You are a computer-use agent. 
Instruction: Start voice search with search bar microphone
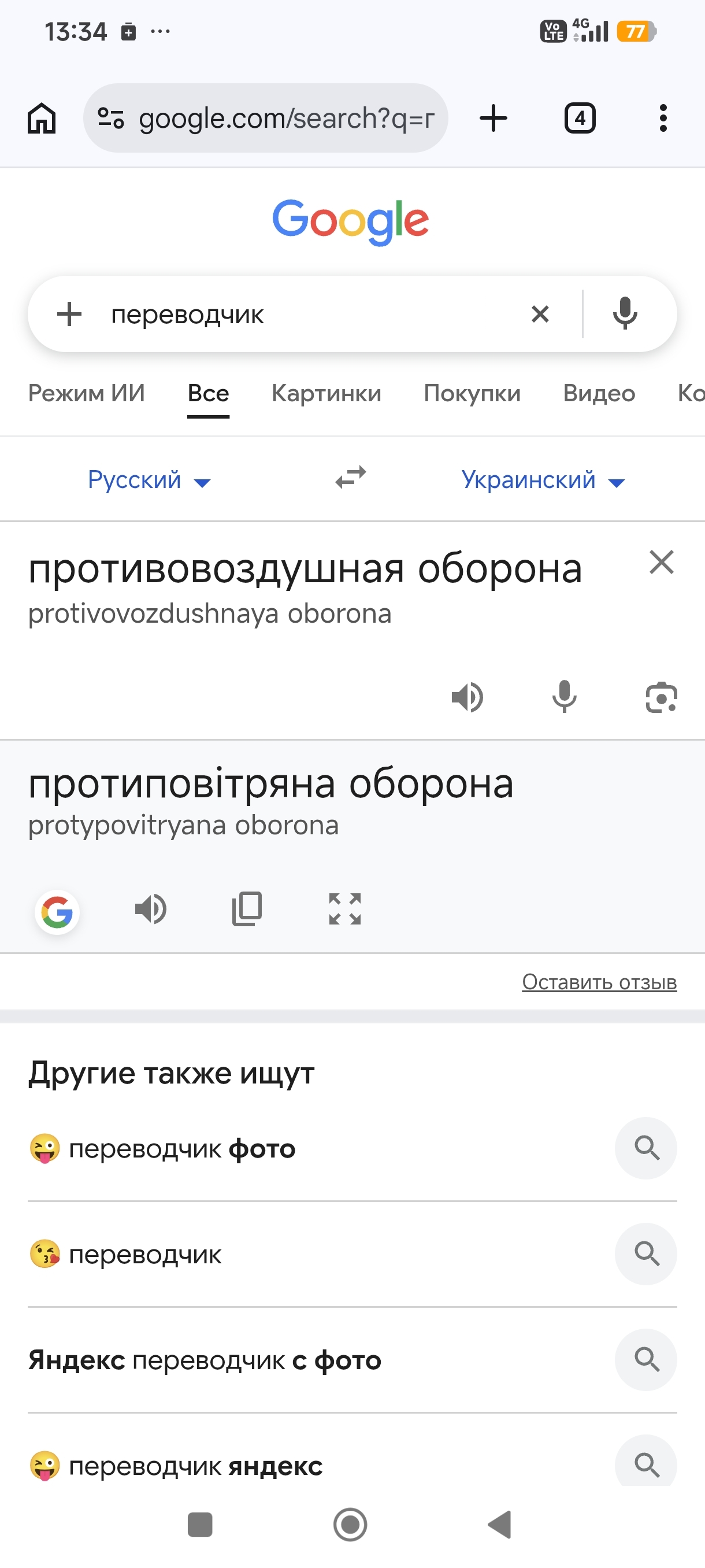625,314
